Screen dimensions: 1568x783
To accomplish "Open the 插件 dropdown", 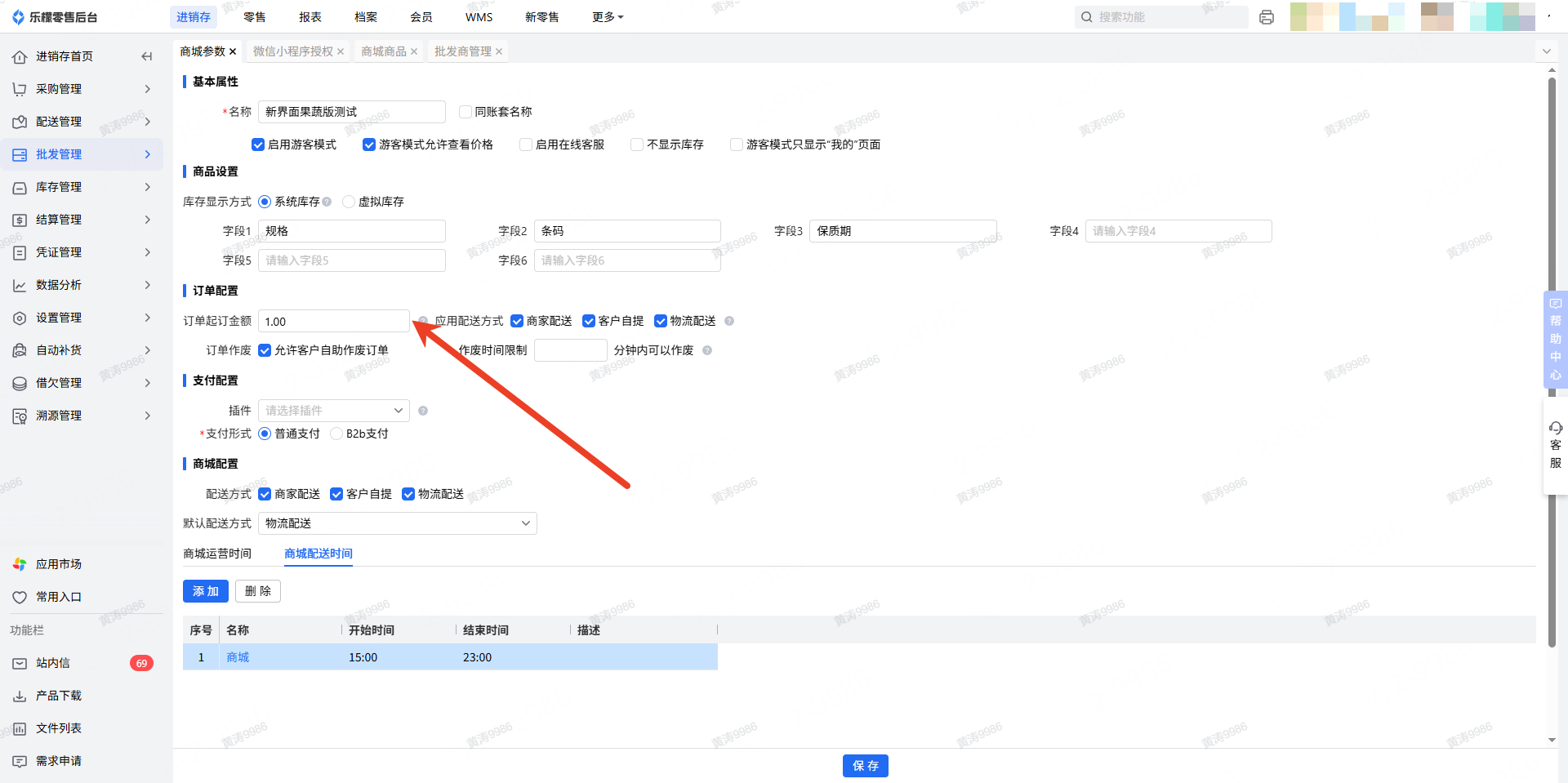I will pos(333,411).
